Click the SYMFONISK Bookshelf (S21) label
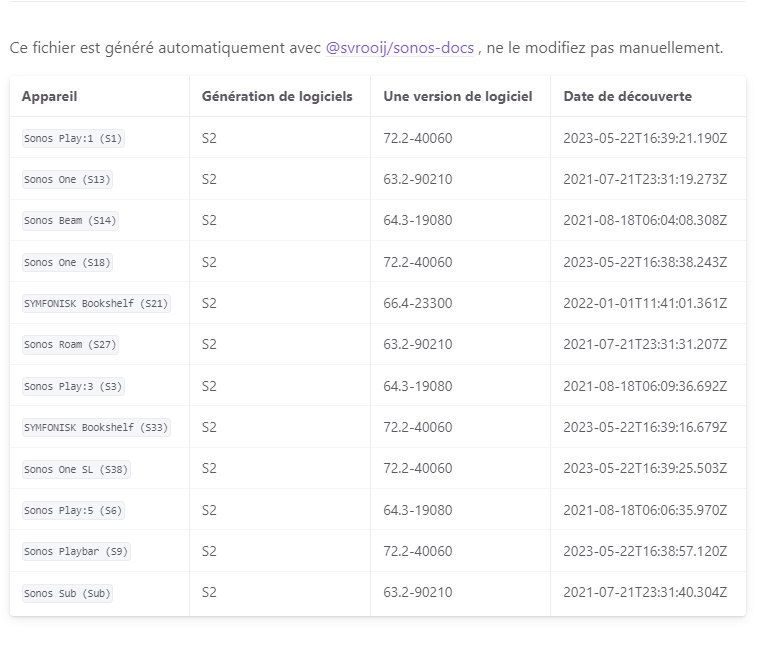The width and height of the screenshot is (784, 648). click(x=96, y=304)
